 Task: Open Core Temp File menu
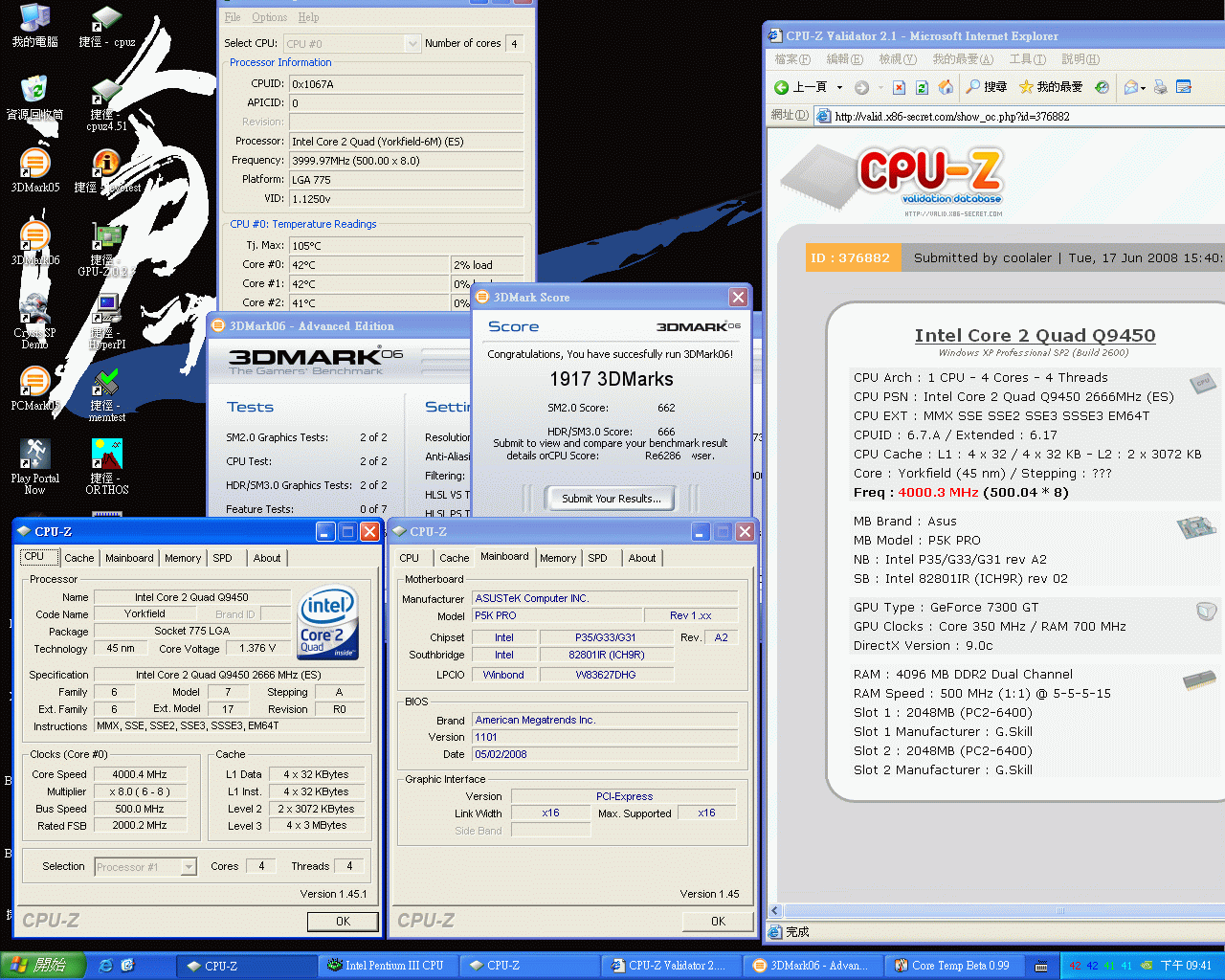(233, 17)
